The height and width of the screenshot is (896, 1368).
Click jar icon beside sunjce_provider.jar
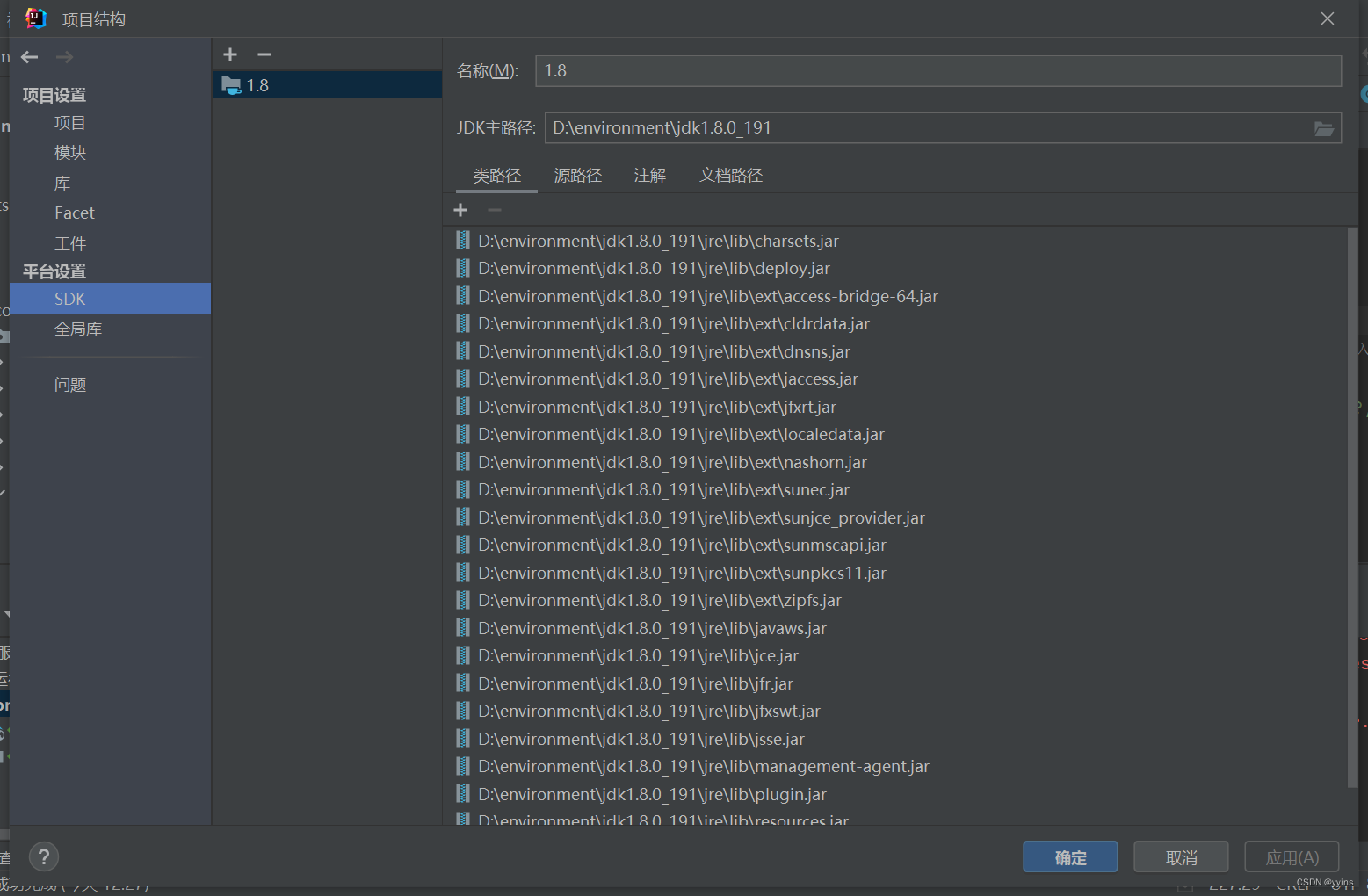[x=463, y=517]
